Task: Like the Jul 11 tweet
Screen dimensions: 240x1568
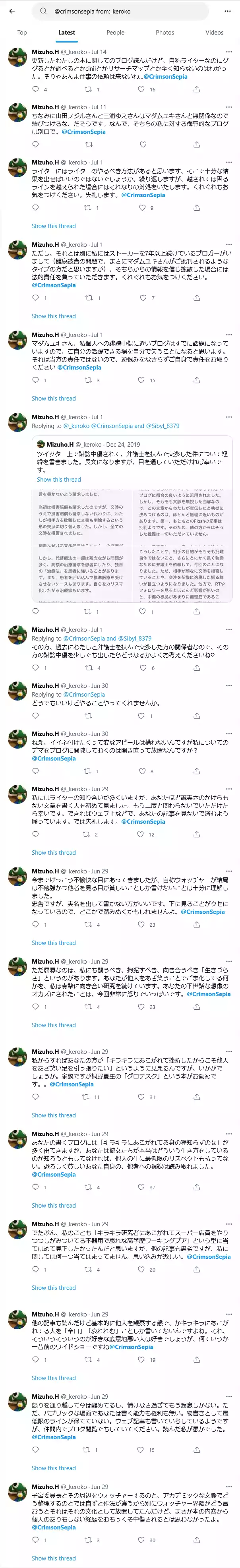Action: [x=143, y=145]
